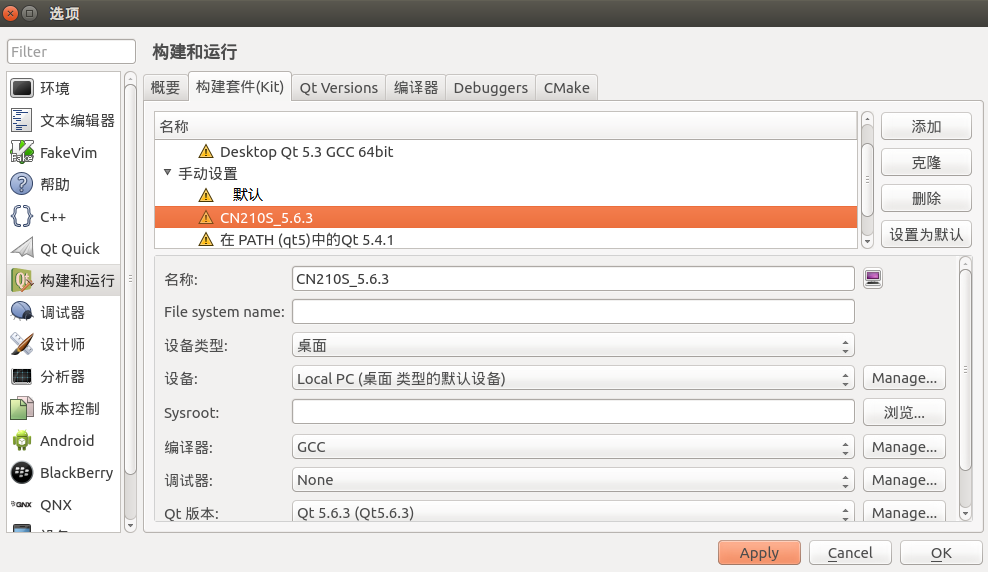Open the 调试器 None dropdown
988x572 pixels.
(573, 480)
